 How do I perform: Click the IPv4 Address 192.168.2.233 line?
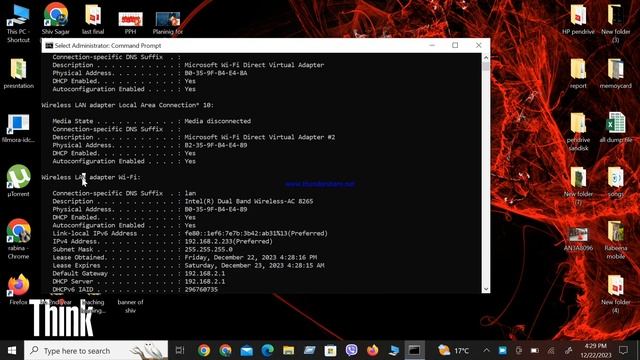(x=162, y=241)
